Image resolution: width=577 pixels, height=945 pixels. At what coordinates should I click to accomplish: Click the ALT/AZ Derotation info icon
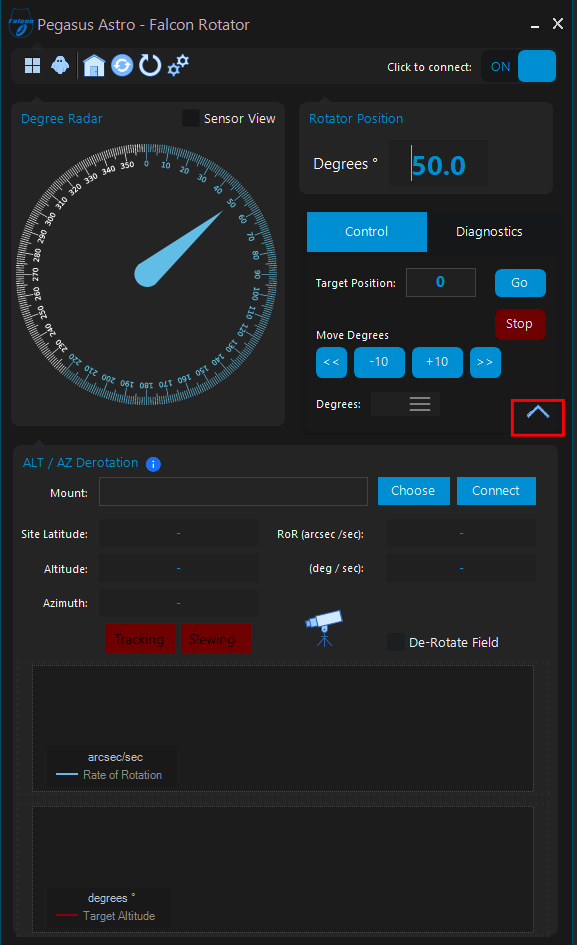(x=153, y=464)
